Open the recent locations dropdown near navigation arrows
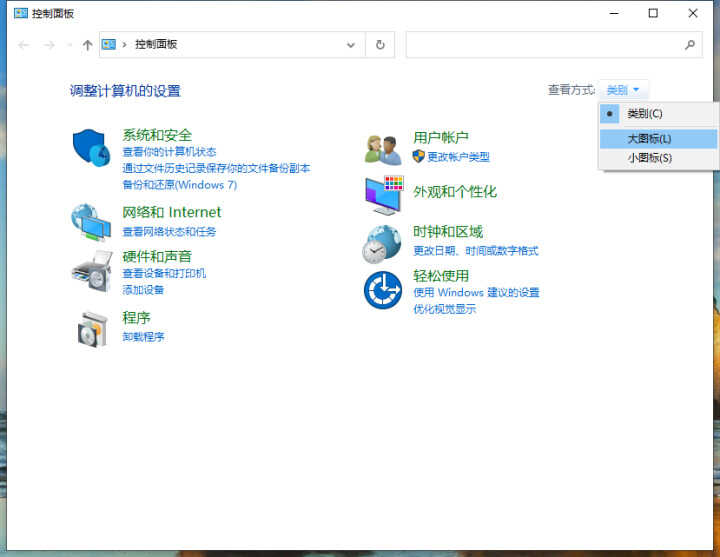This screenshot has width=720, height=557. point(69,45)
